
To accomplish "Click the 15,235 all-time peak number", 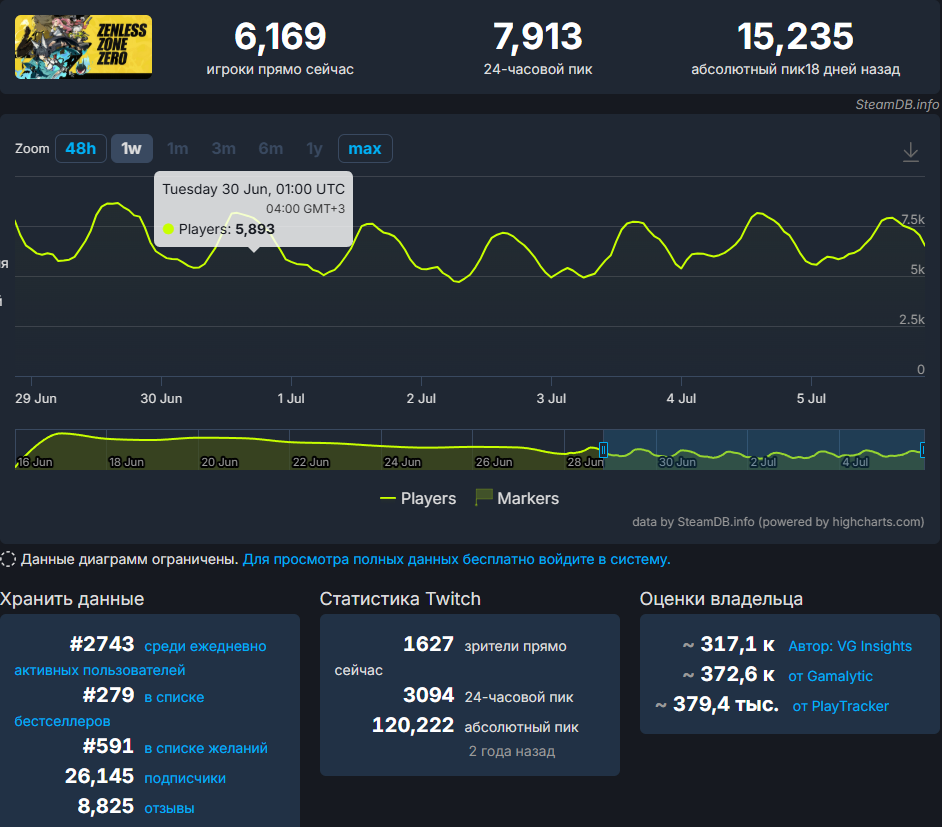I will (795, 36).
